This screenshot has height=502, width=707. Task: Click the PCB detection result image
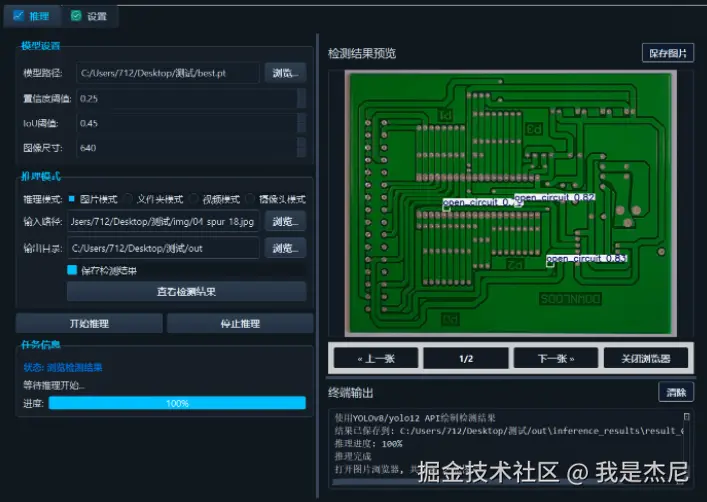[x=510, y=203]
